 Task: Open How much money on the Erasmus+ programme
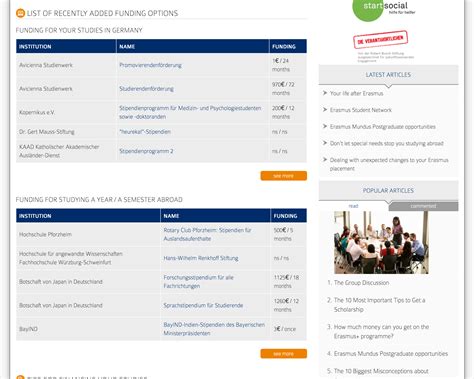tap(381, 331)
